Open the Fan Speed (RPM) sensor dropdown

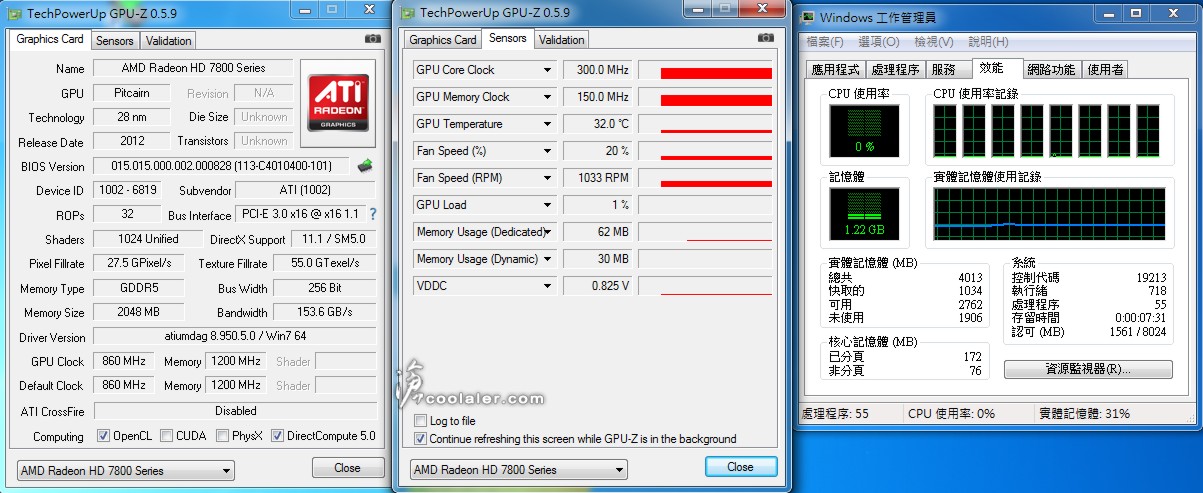(547, 178)
